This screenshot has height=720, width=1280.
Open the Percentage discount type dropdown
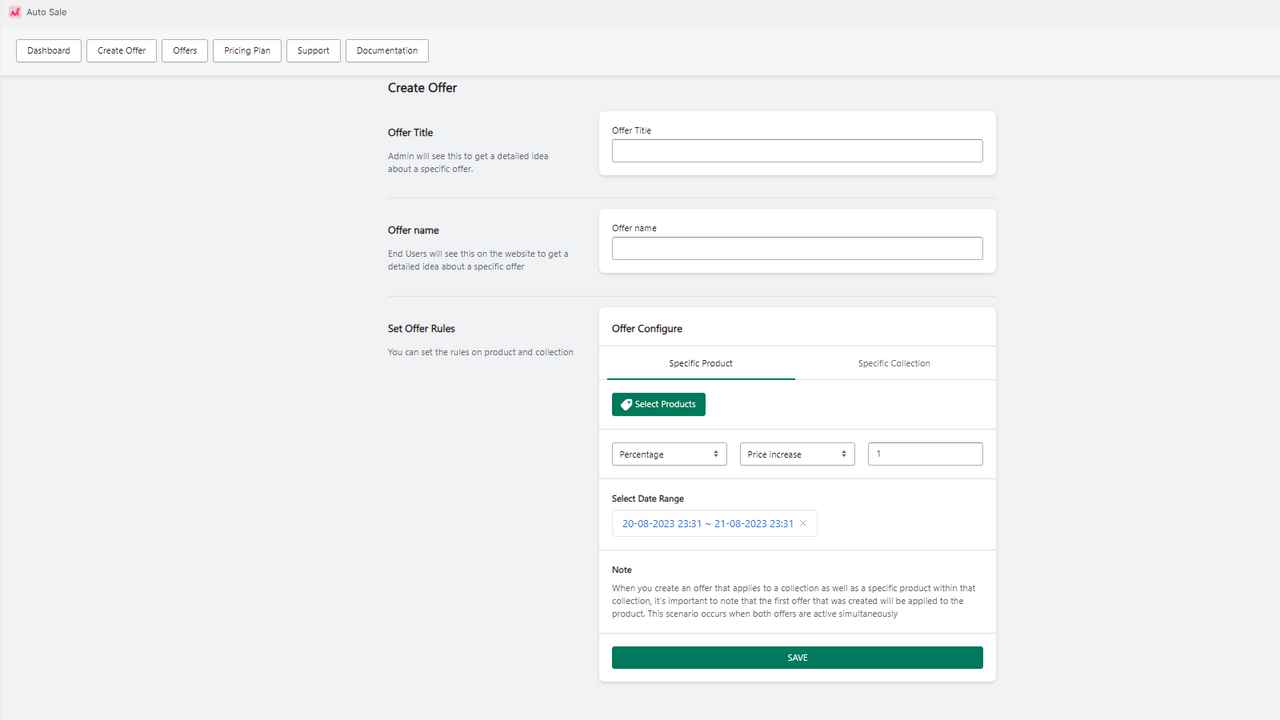click(669, 454)
